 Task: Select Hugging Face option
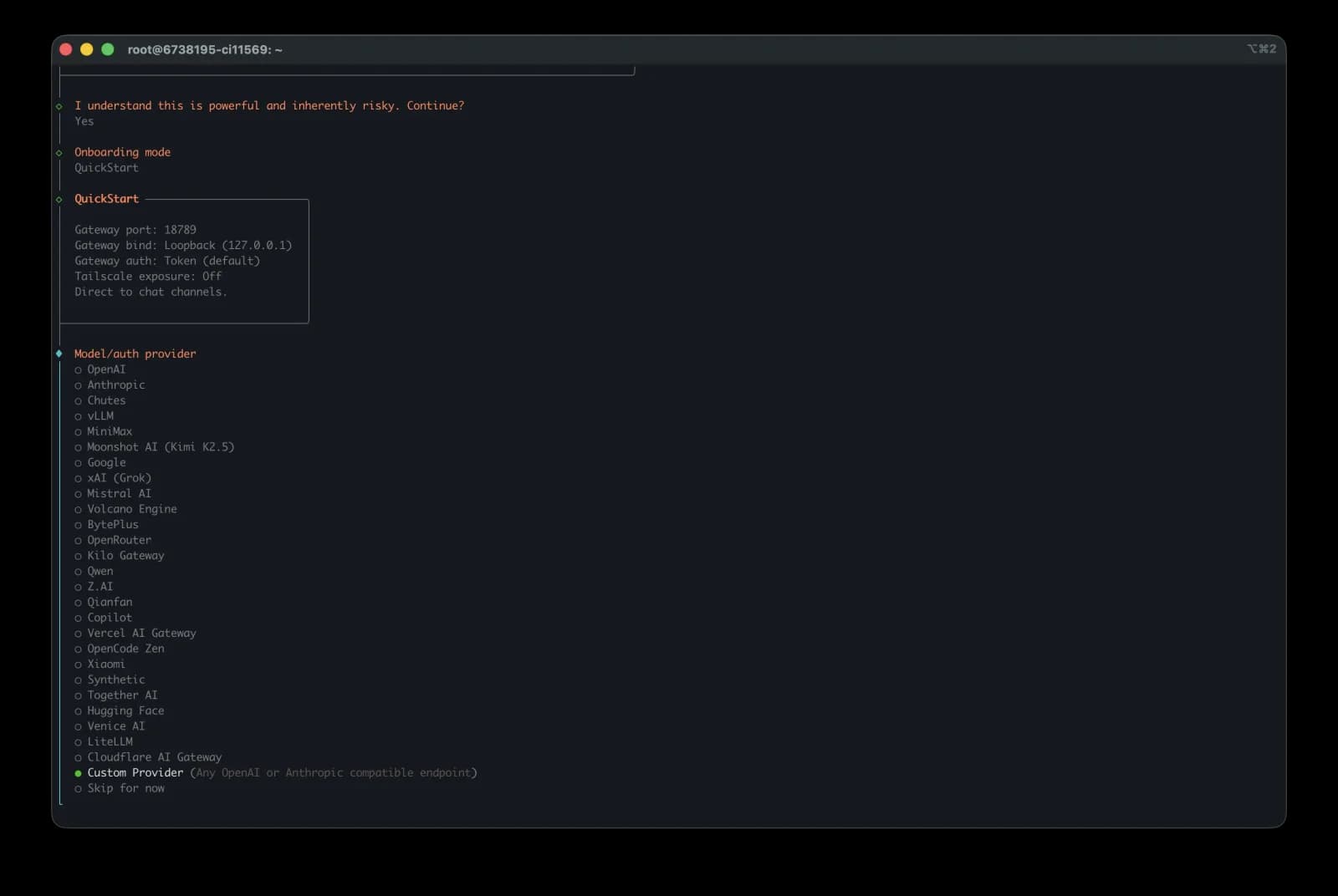tap(119, 711)
